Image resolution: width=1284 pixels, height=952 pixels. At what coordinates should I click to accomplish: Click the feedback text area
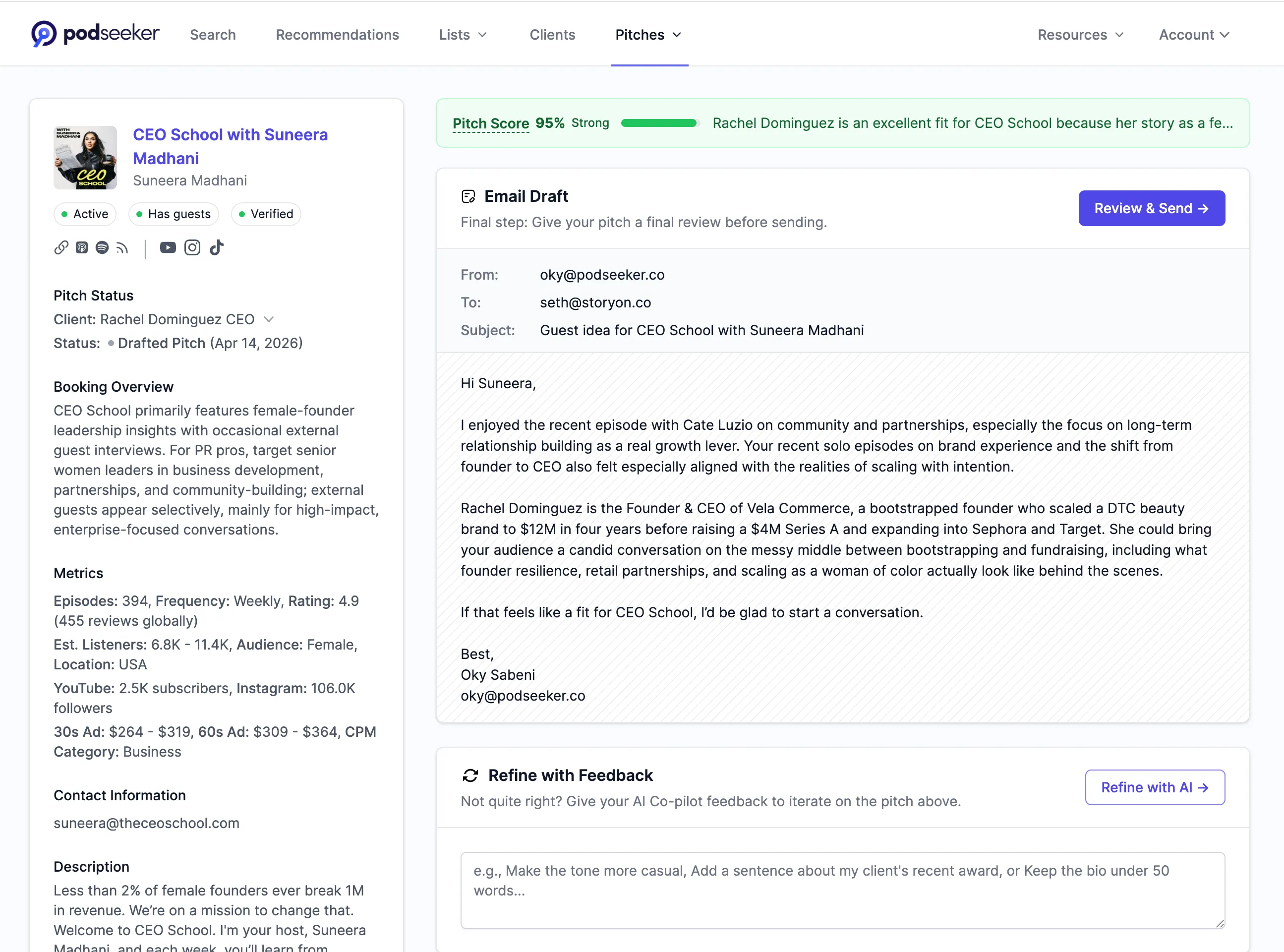pyautogui.click(x=842, y=891)
